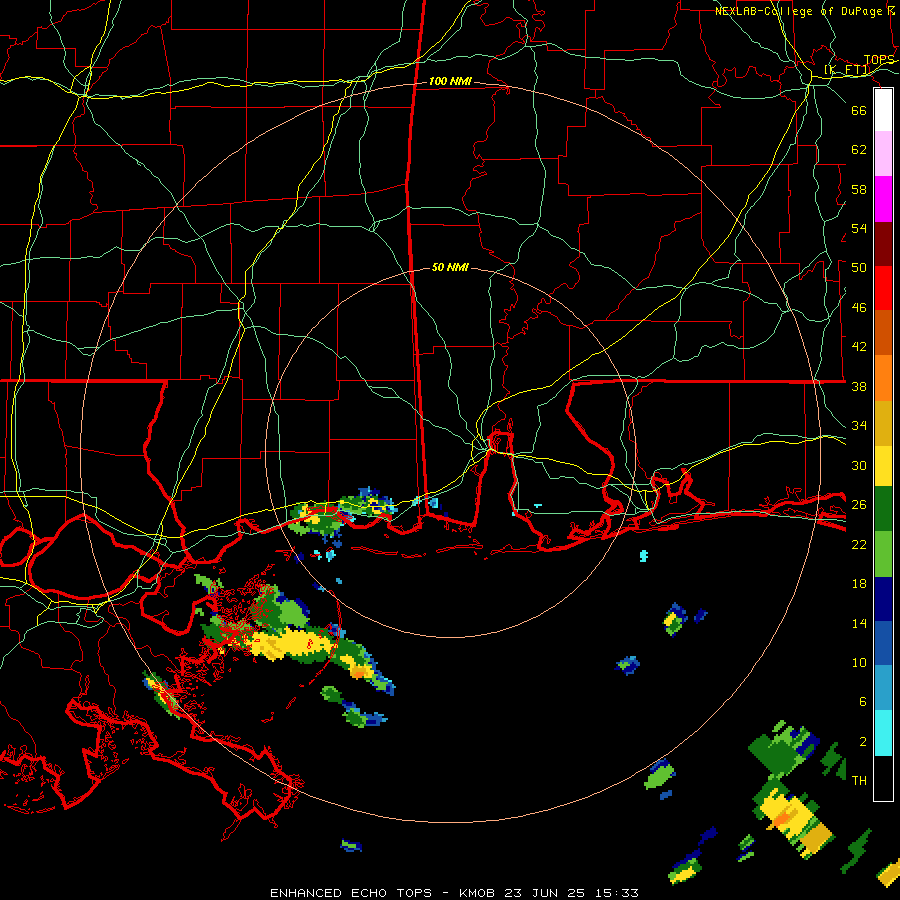The image size is (900, 900).
Task: Click the "2" legend value
Action: pos(863,742)
